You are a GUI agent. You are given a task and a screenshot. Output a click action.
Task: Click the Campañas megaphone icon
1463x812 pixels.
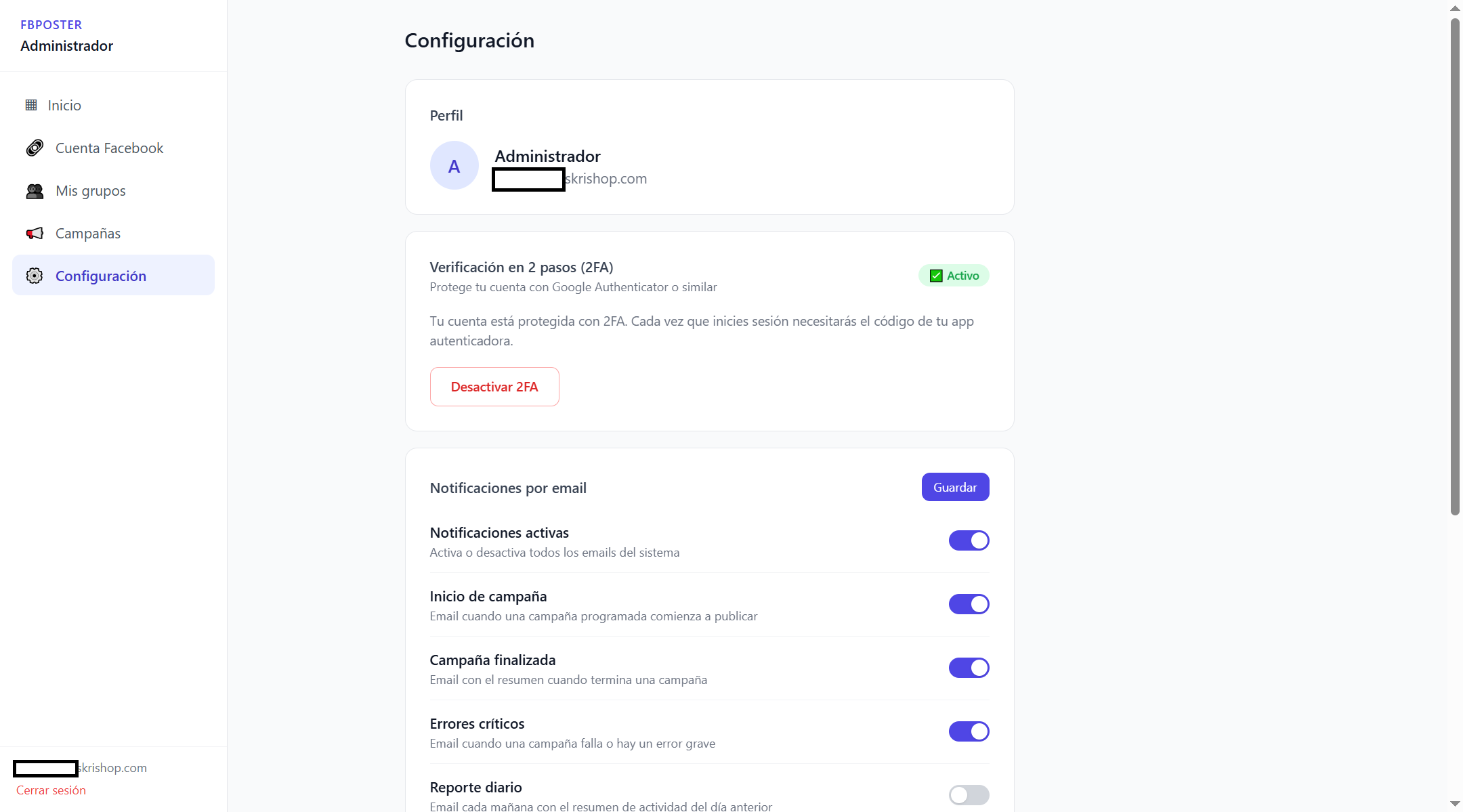[x=35, y=234]
